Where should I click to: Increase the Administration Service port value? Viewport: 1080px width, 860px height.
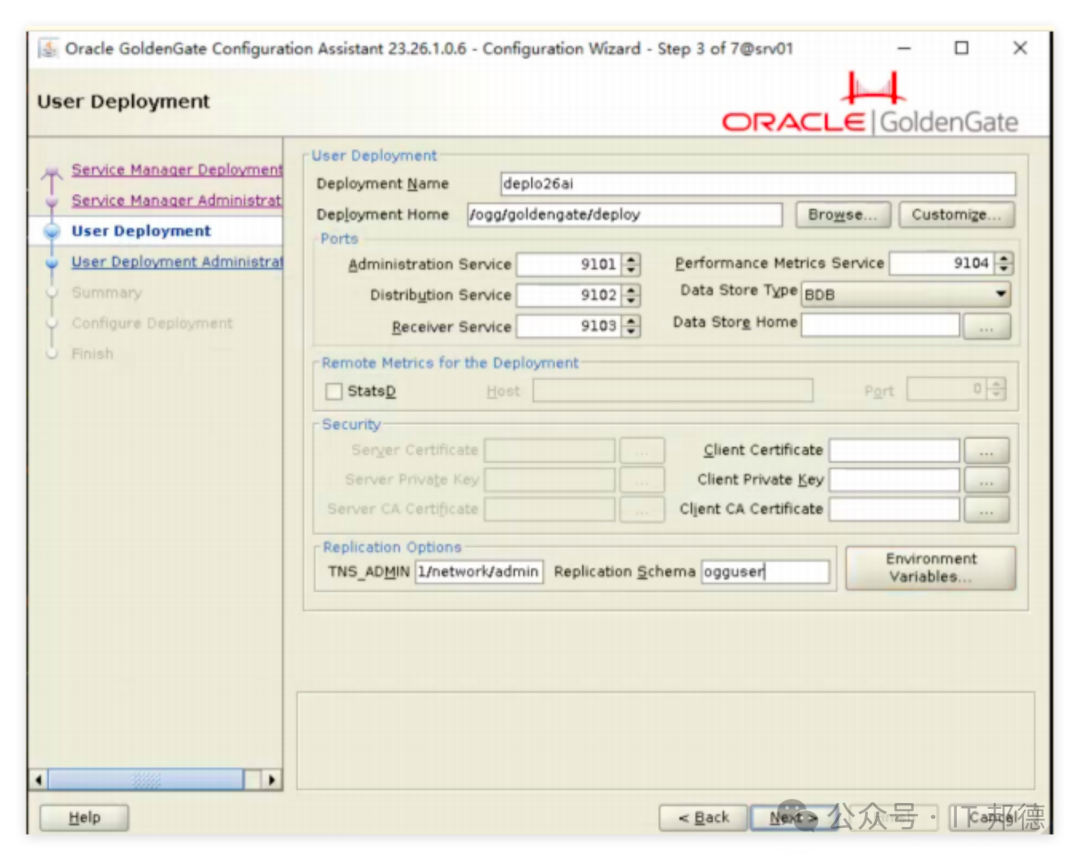(631, 259)
